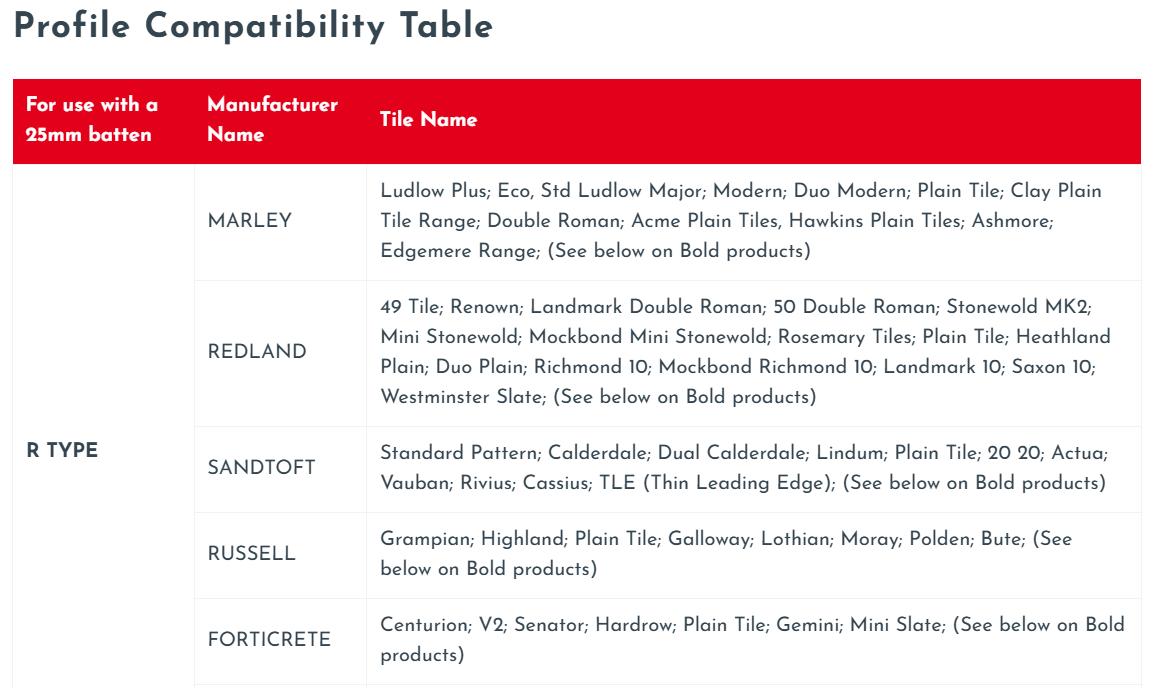
Task: Select the REDLAND manufacturer cell
Action: coord(257,351)
